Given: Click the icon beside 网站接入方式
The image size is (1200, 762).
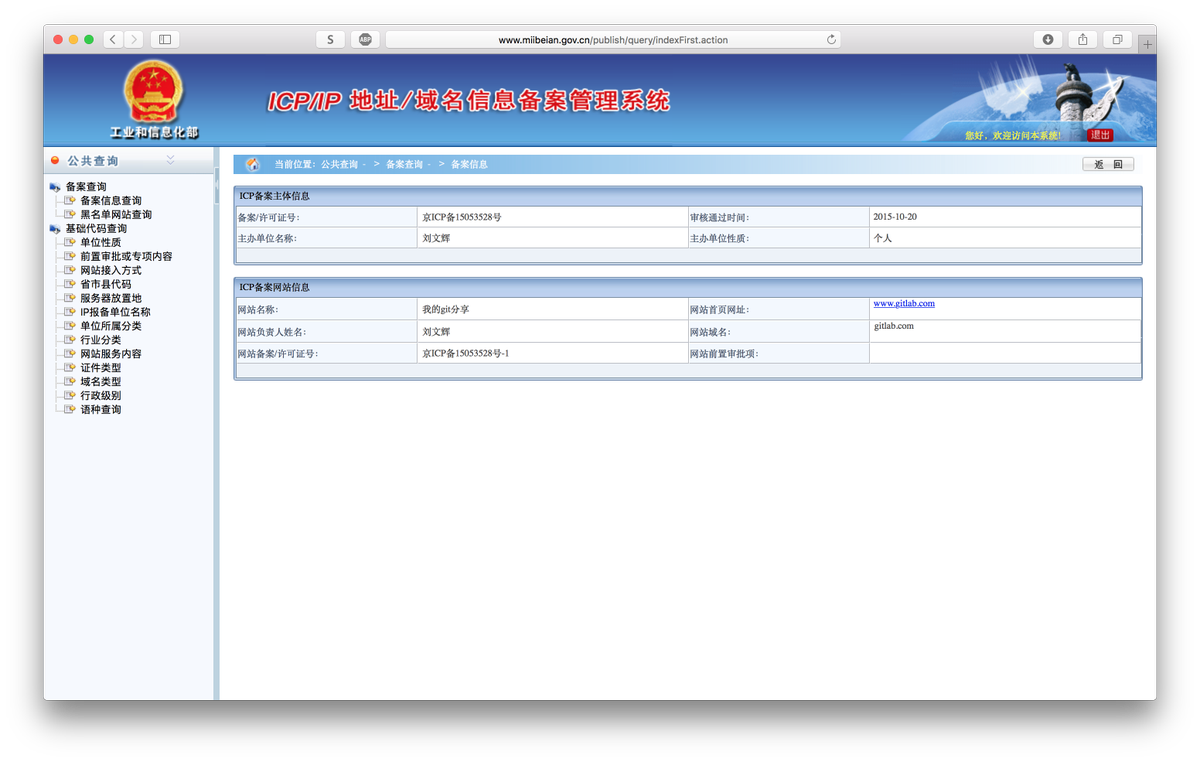Looking at the screenshot, I should [70, 270].
